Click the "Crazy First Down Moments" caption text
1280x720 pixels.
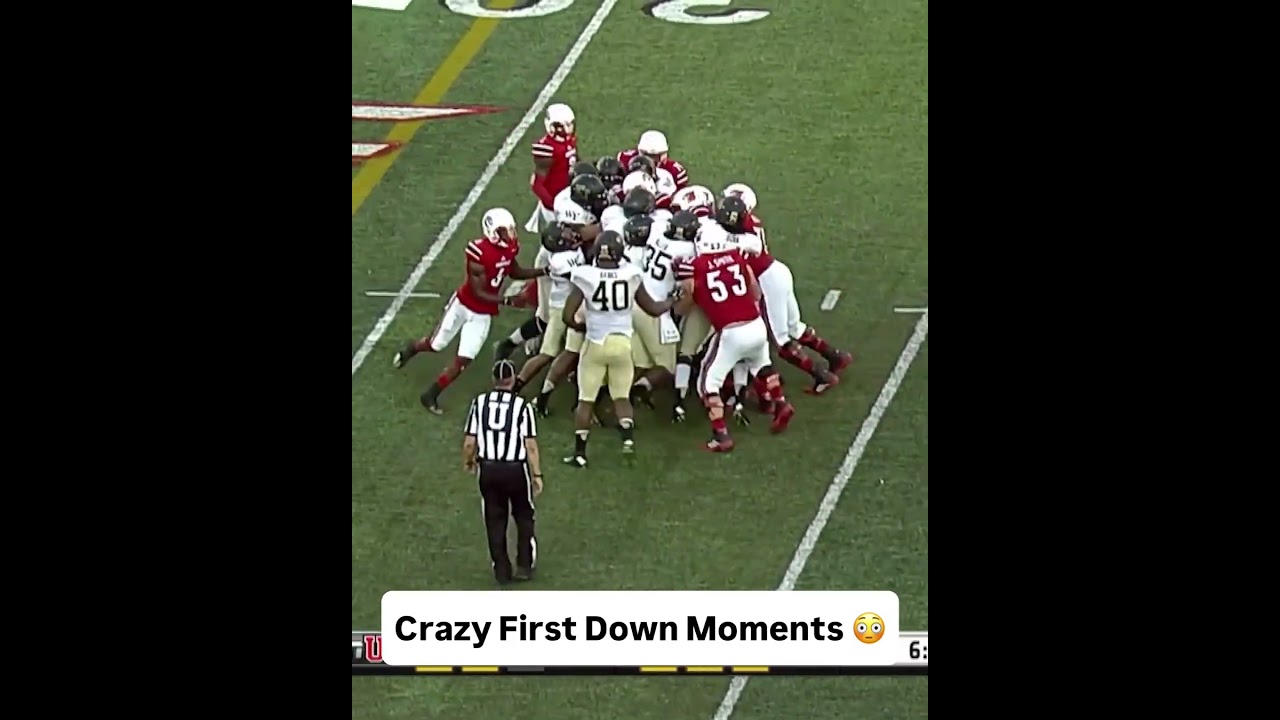pos(619,628)
